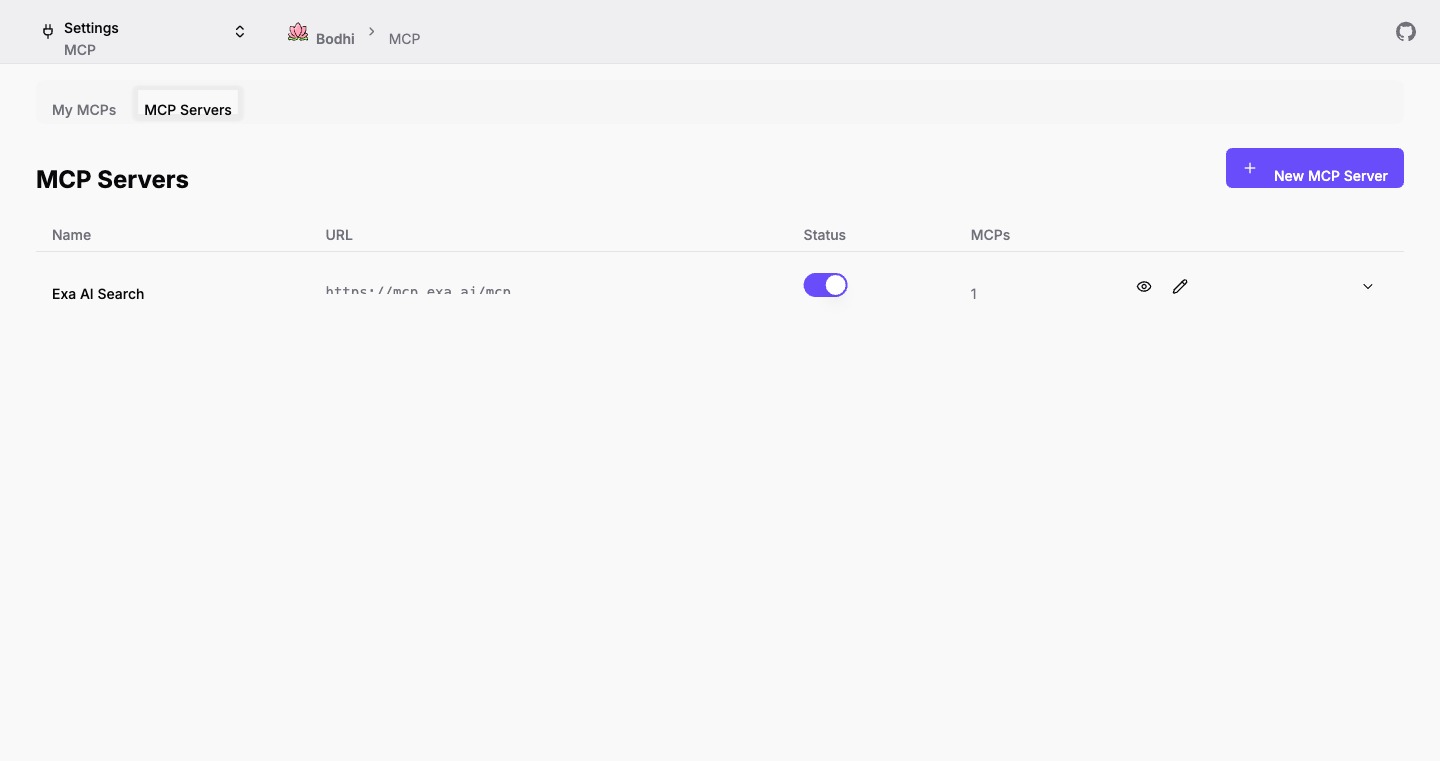Disable the Exa AI Search status toggle

click(x=825, y=285)
